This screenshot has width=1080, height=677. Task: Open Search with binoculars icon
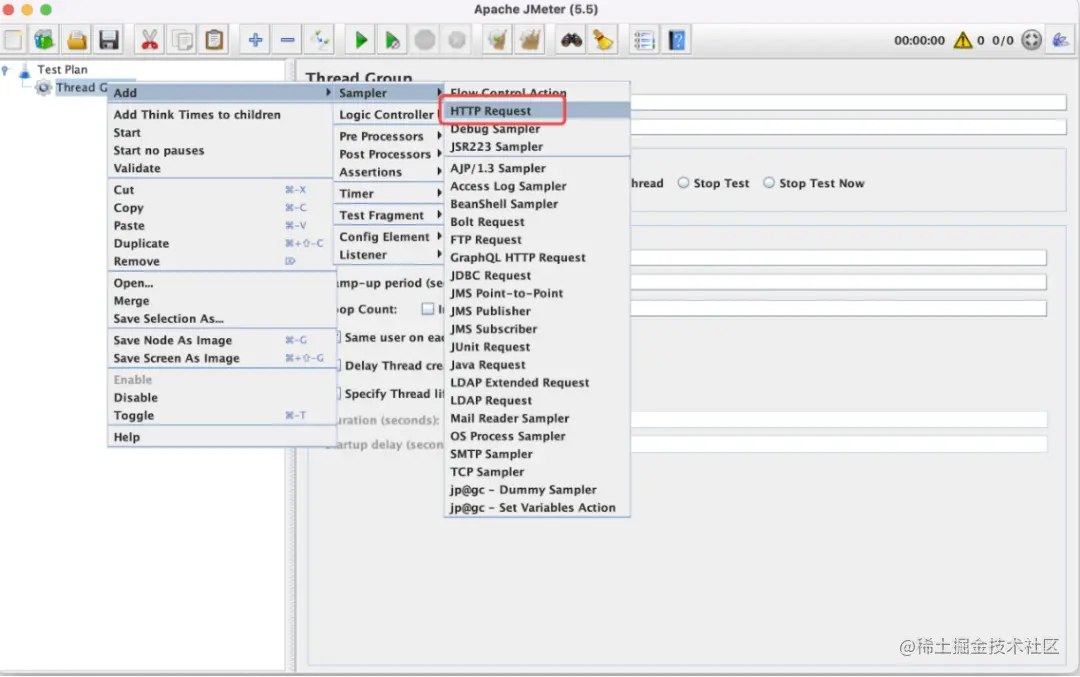[571, 40]
